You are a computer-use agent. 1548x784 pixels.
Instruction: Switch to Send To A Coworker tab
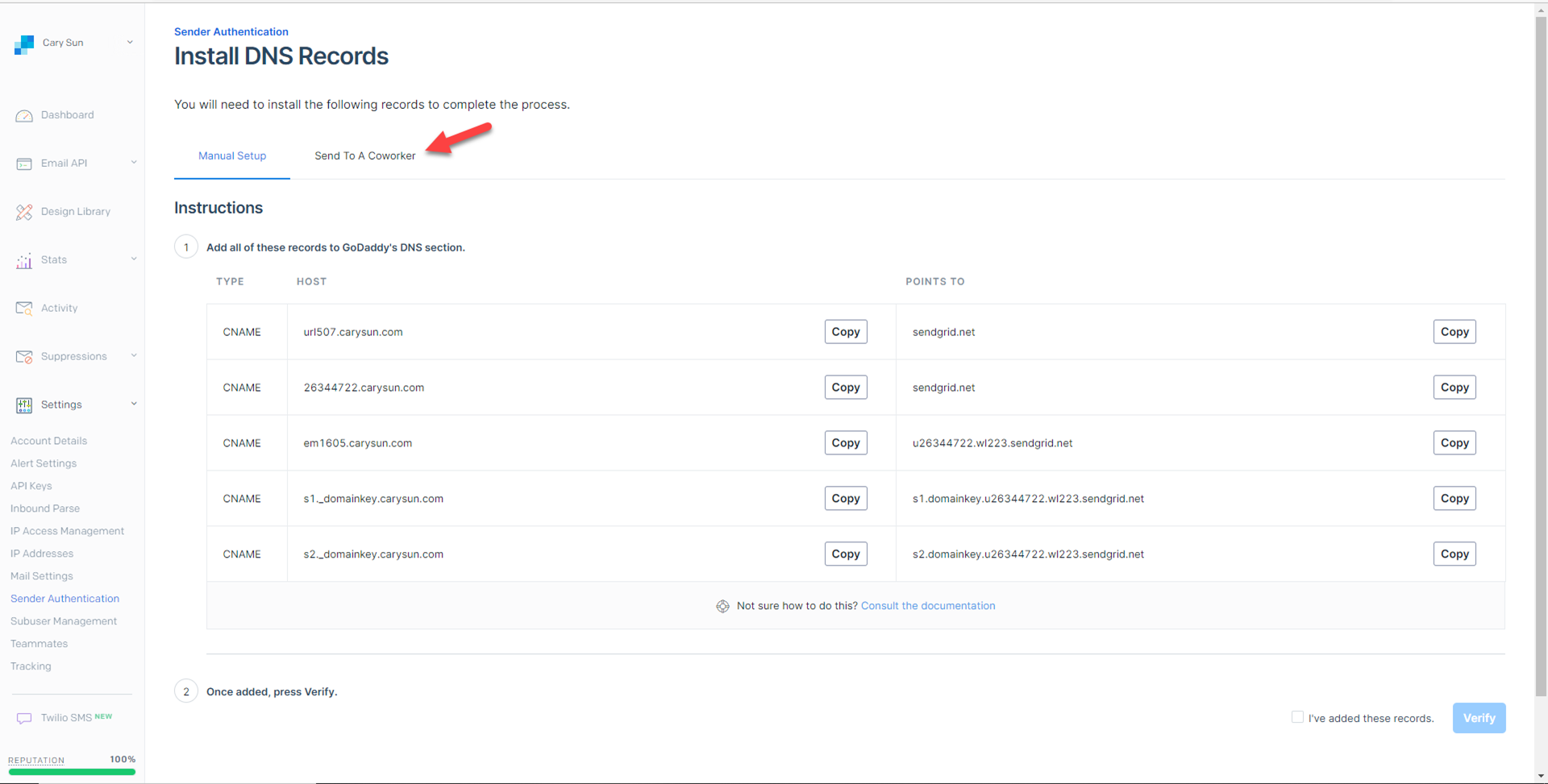click(x=365, y=156)
